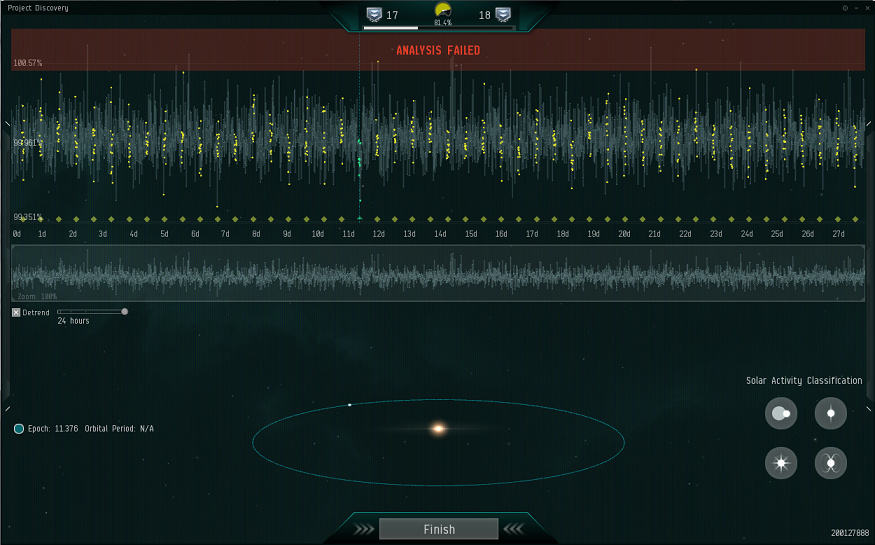Click the 9d time axis label
875x545 pixels.
287,234
